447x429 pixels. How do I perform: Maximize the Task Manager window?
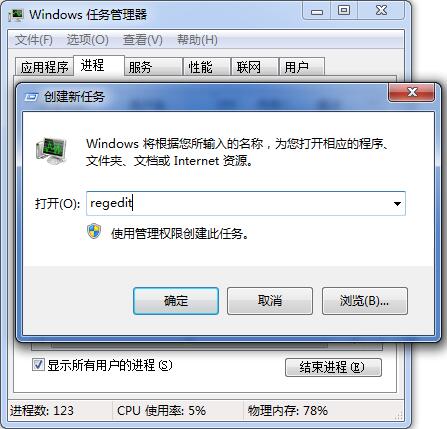(x=344, y=11)
